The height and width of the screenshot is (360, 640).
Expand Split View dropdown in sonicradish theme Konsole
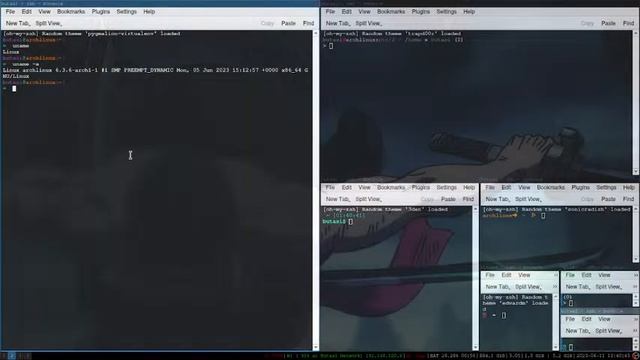coord(528,199)
